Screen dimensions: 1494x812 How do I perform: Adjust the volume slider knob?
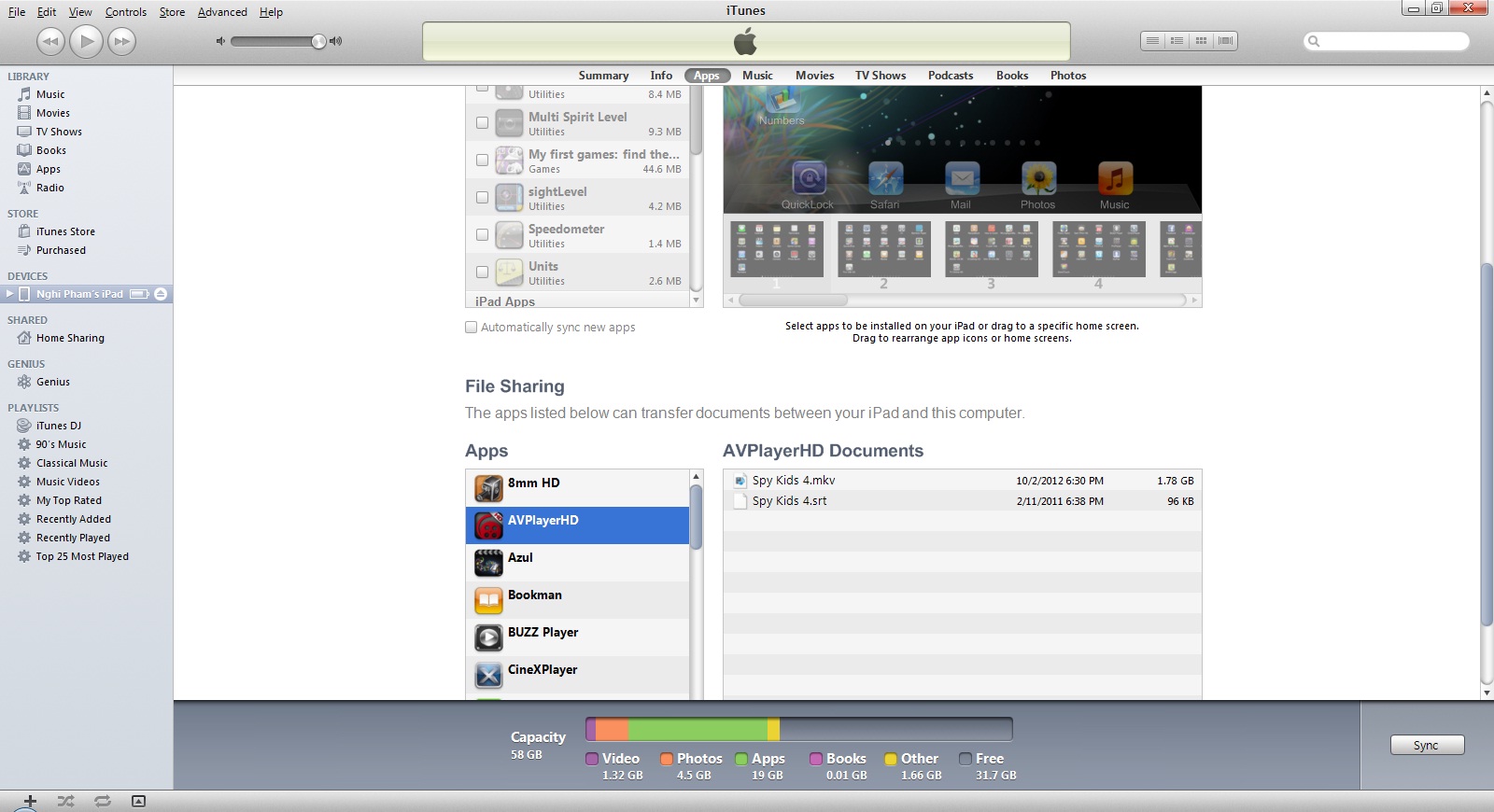[318, 41]
